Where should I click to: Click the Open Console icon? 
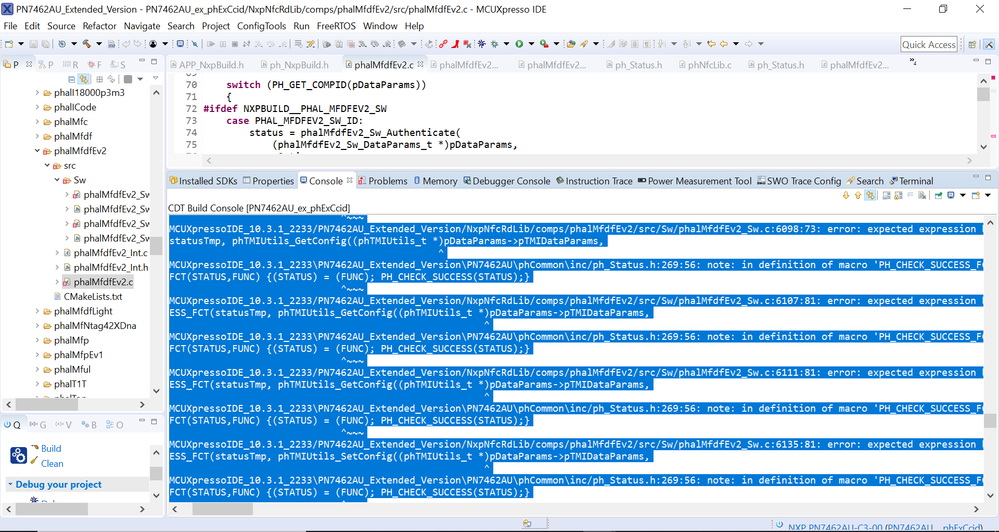click(976, 196)
